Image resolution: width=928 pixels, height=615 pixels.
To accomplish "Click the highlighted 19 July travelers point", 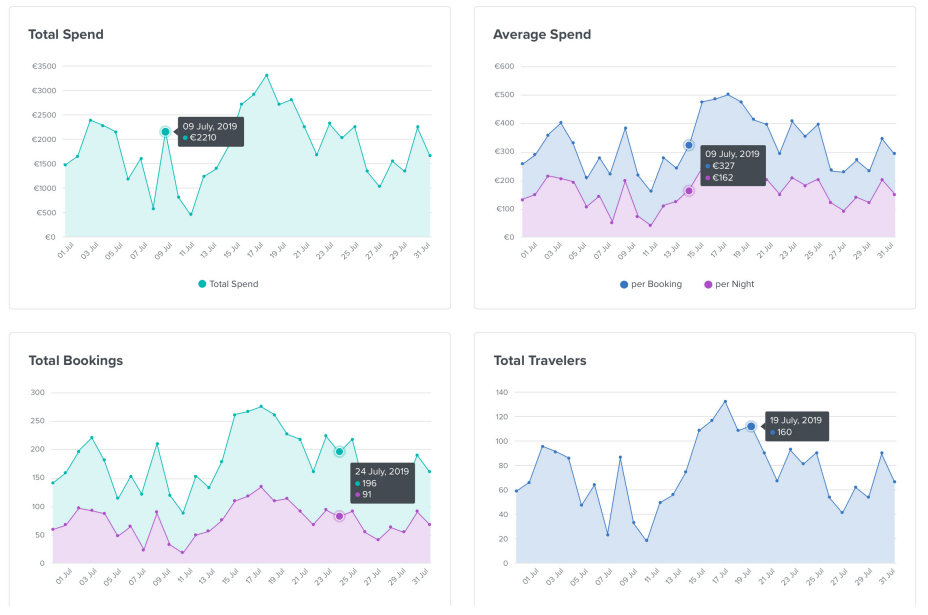I will [751, 426].
